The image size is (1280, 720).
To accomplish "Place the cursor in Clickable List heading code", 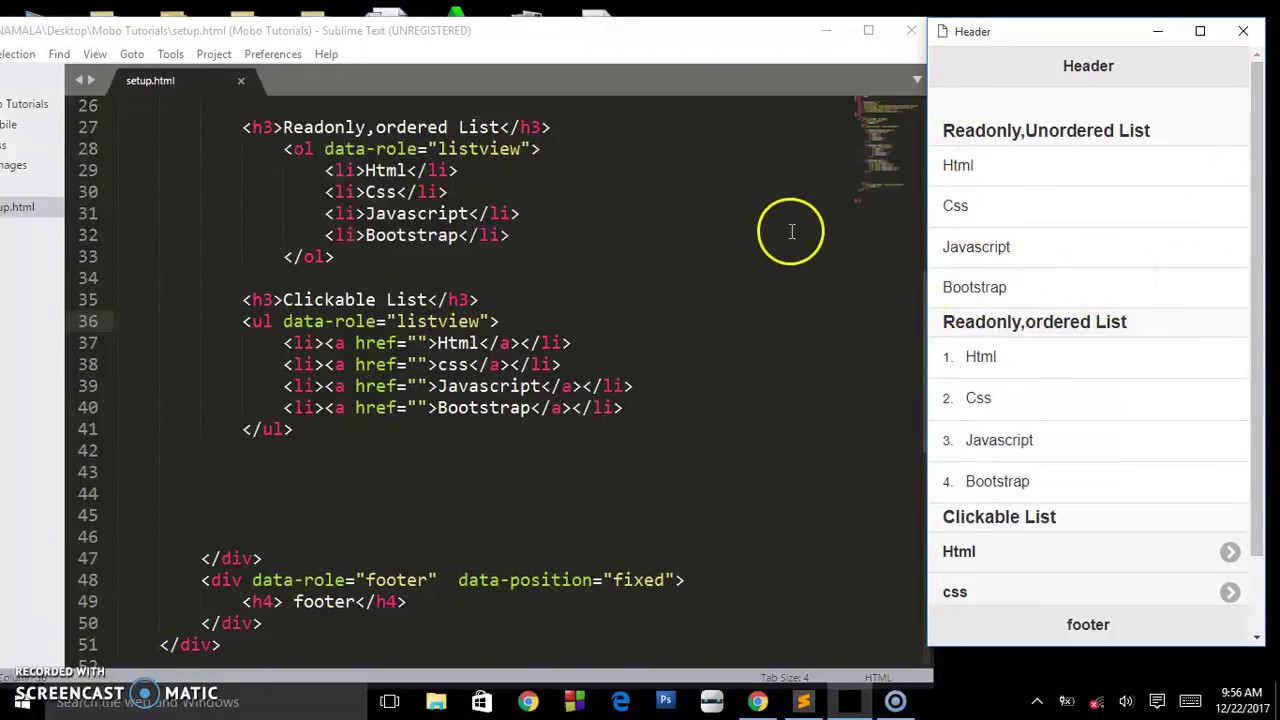I will (x=360, y=300).
